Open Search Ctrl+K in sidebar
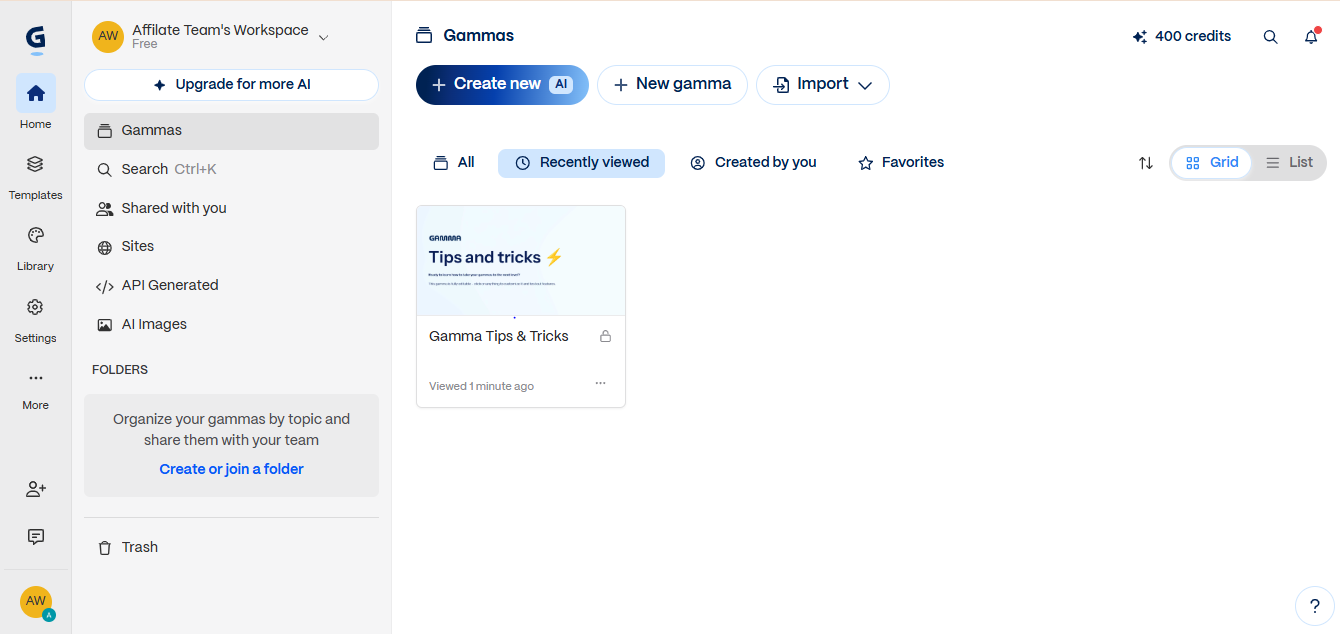Screen dimensions: 1340x634 (231, 170)
